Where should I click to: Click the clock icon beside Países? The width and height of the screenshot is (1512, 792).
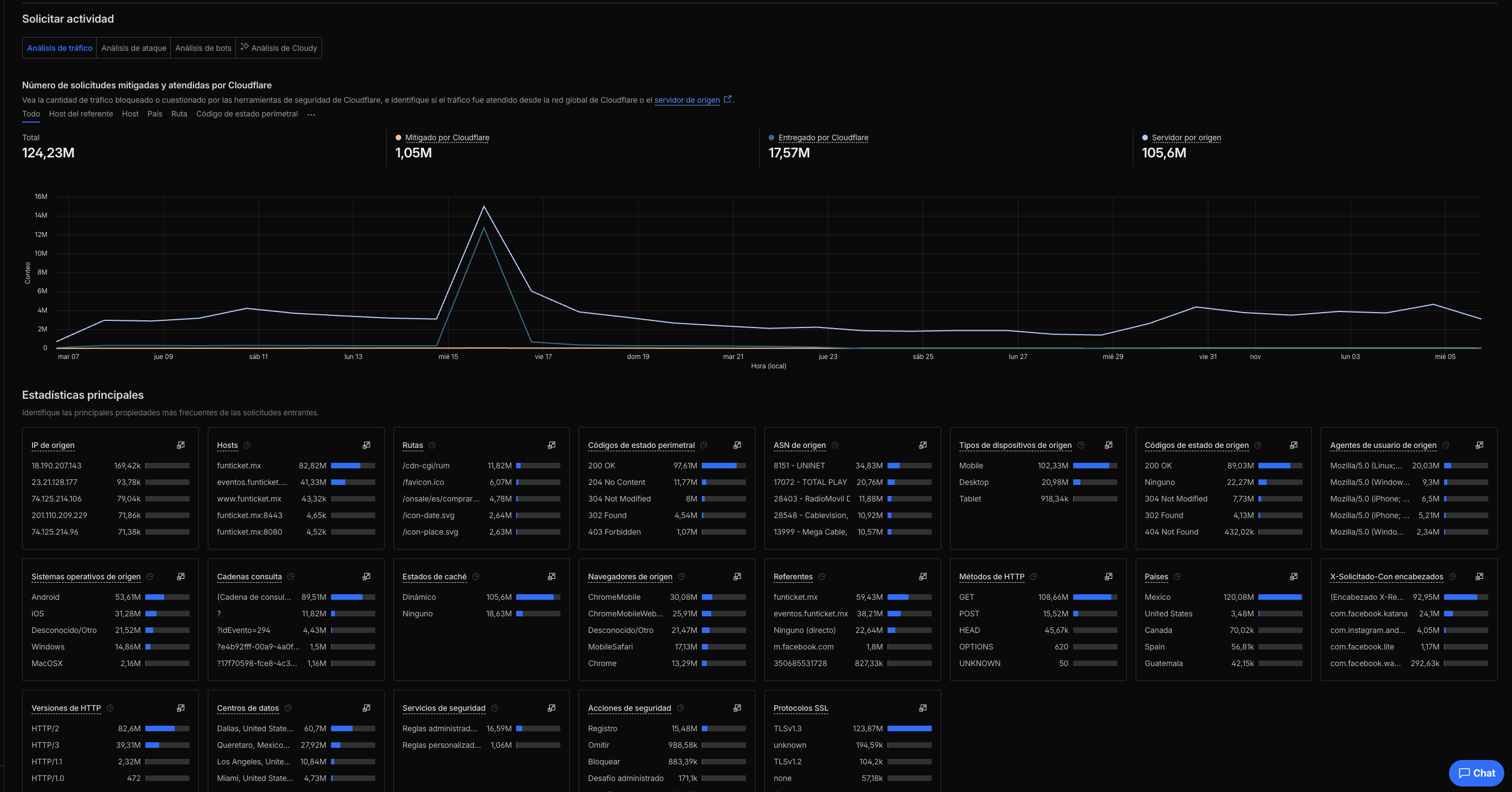pyautogui.click(x=1177, y=576)
